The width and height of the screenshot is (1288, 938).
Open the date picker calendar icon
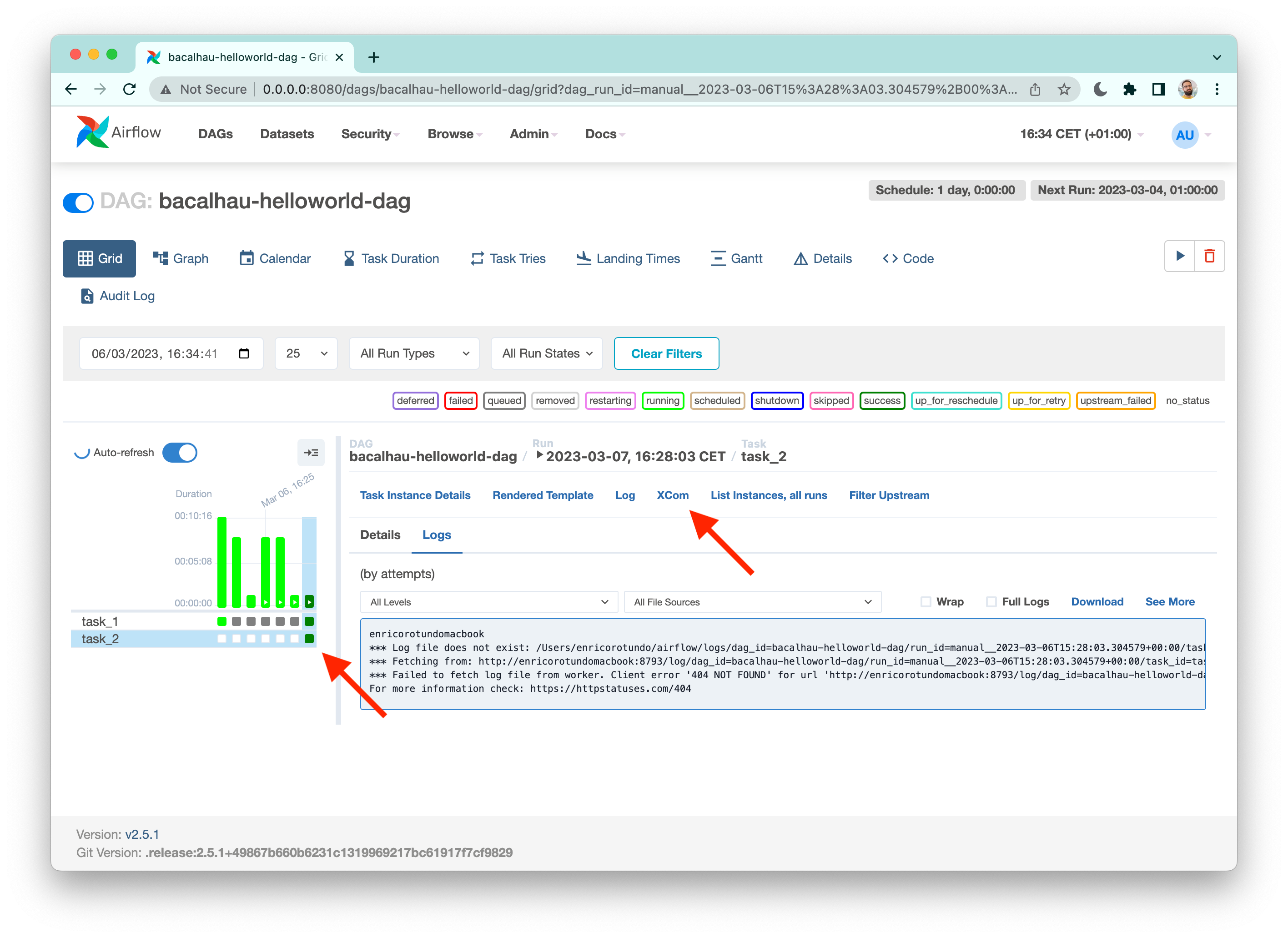tap(244, 353)
